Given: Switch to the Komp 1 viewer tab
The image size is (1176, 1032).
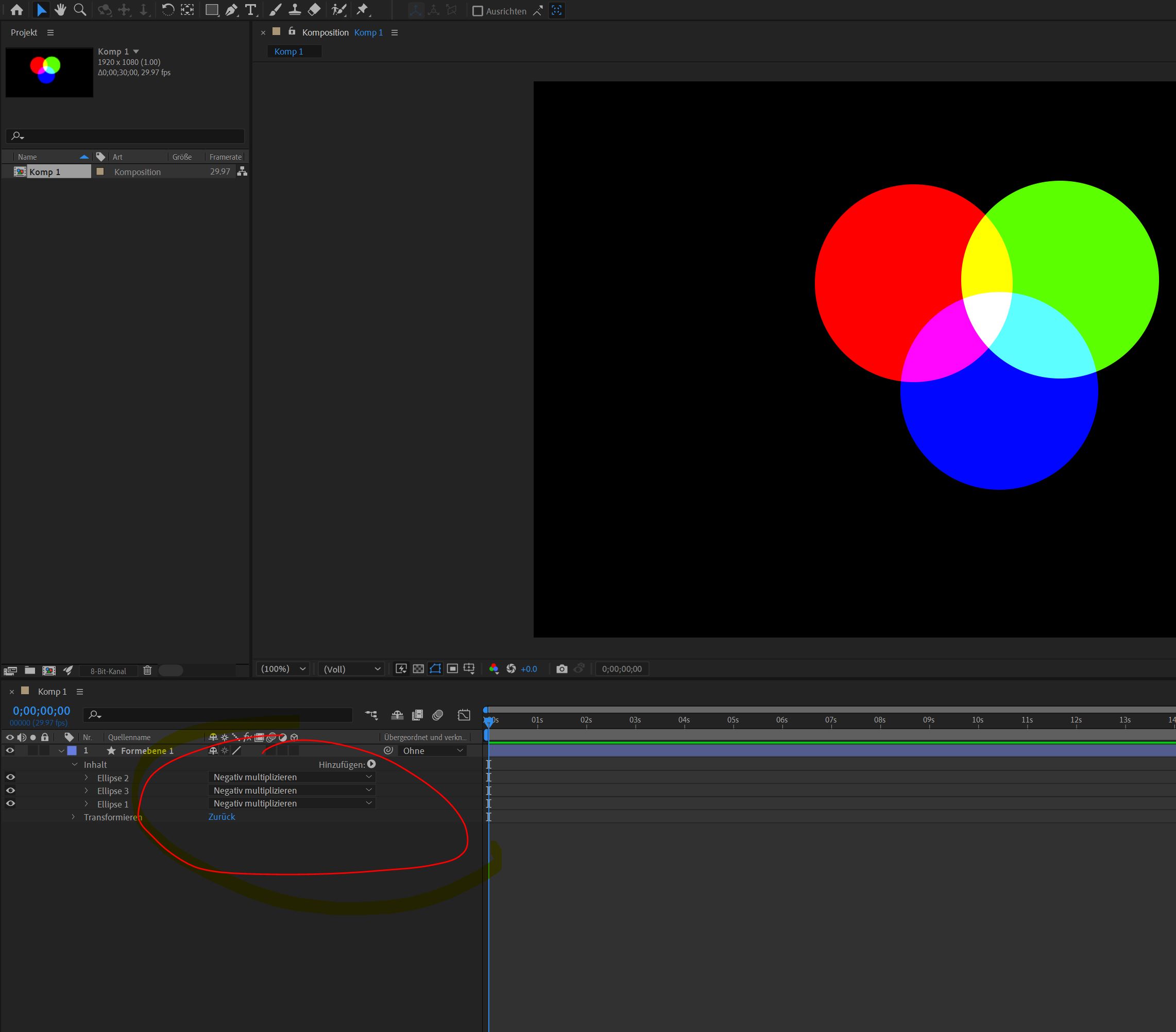Looking at the screenshot, I should click(289, 52).
